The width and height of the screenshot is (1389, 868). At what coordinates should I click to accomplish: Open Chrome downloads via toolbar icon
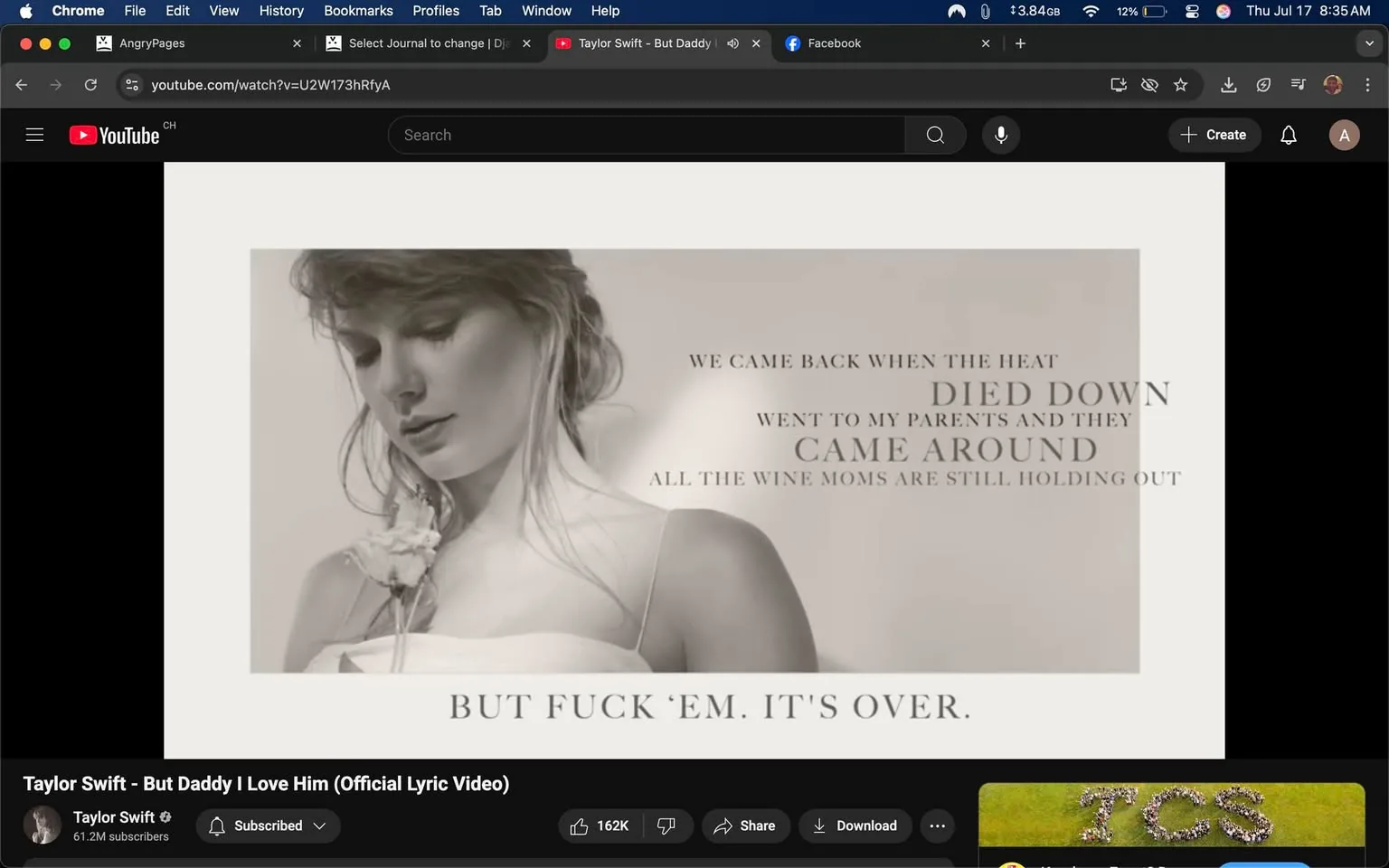[x=1228, y=84]
